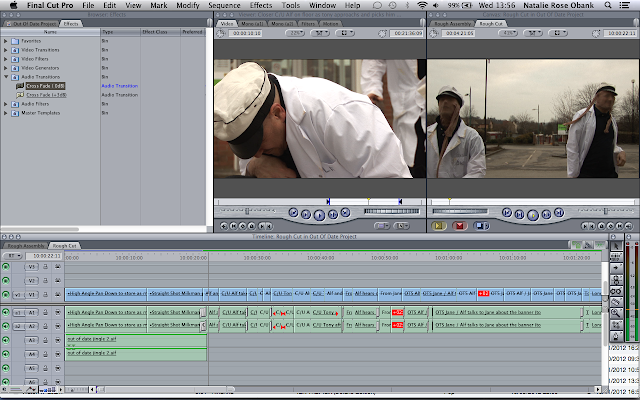640x400 pixels.
Task: Click the Cross Fade (+3dB) transition icon
Action: pos(20,95)
